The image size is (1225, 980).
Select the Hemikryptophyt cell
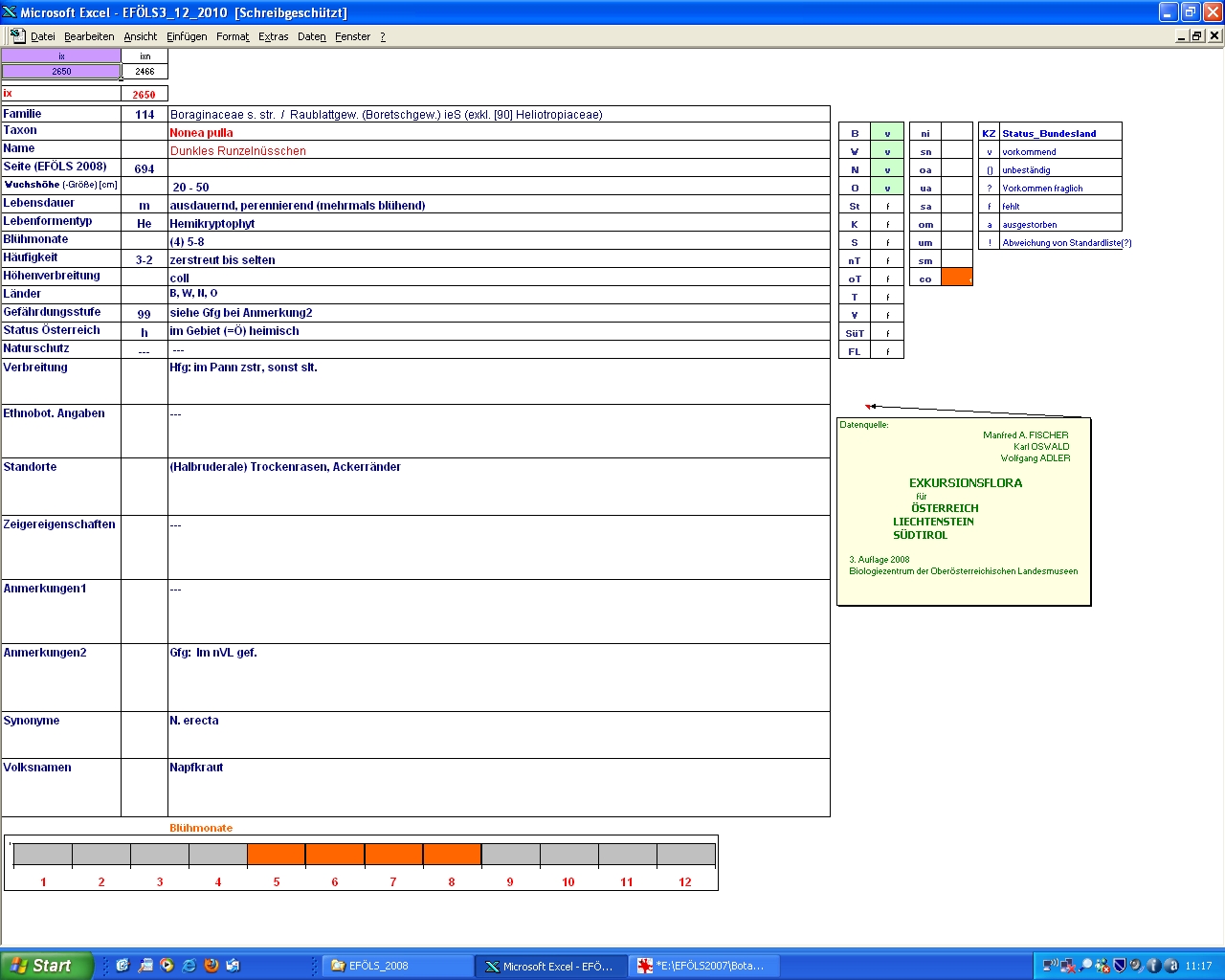[499, 223]
